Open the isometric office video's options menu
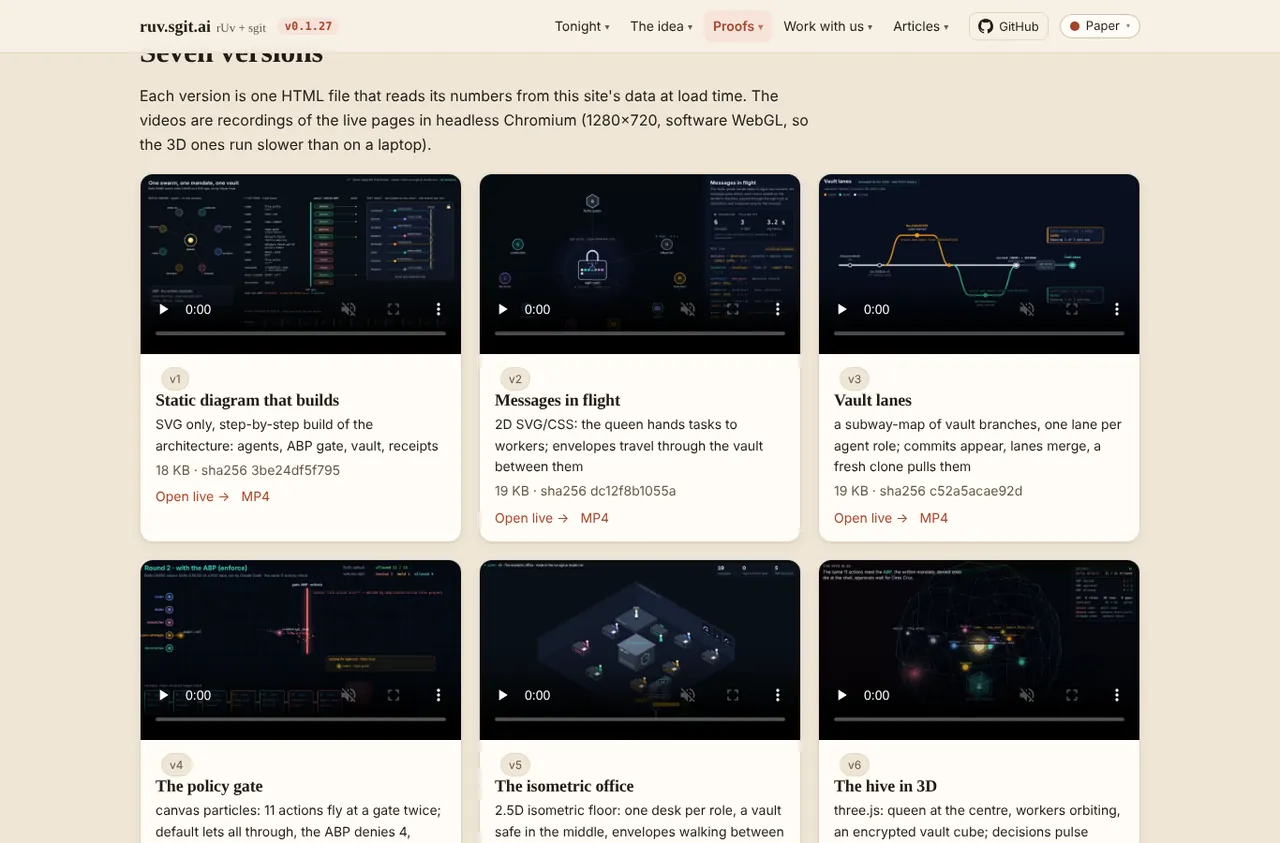 point(777,695)
